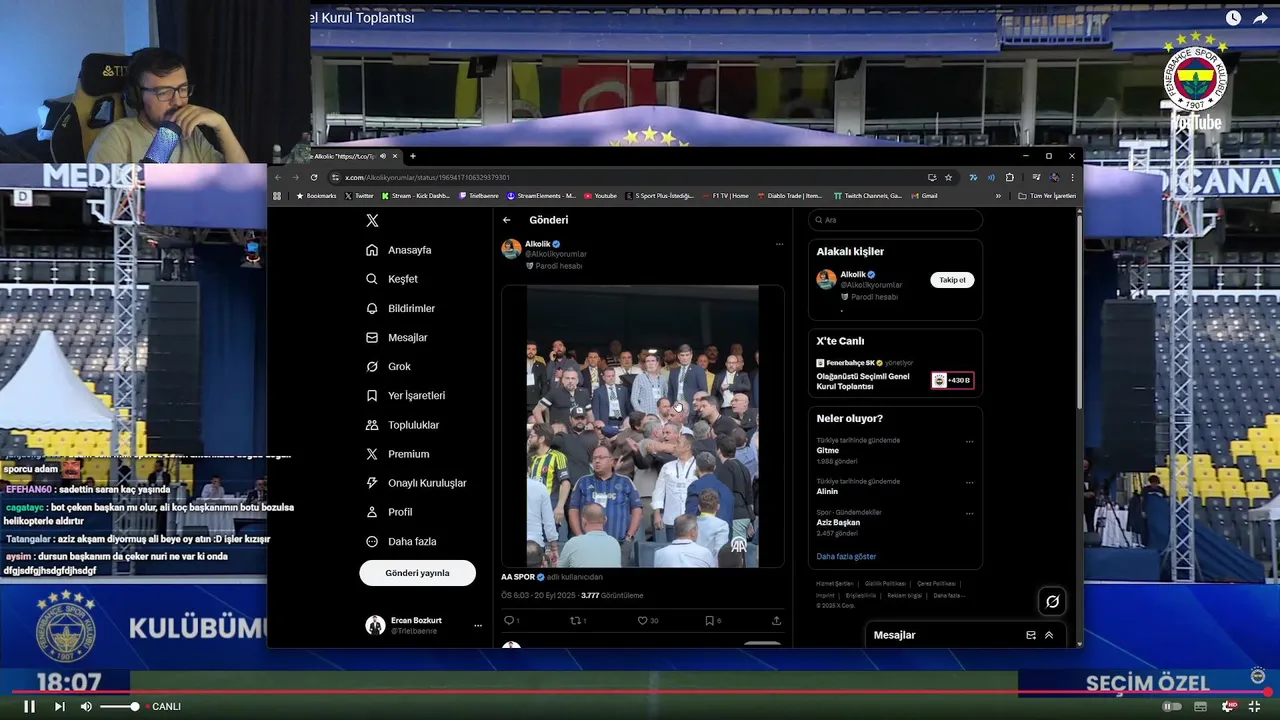
Task: Open options for the Gitme trend
Action: tap(969, 442)
